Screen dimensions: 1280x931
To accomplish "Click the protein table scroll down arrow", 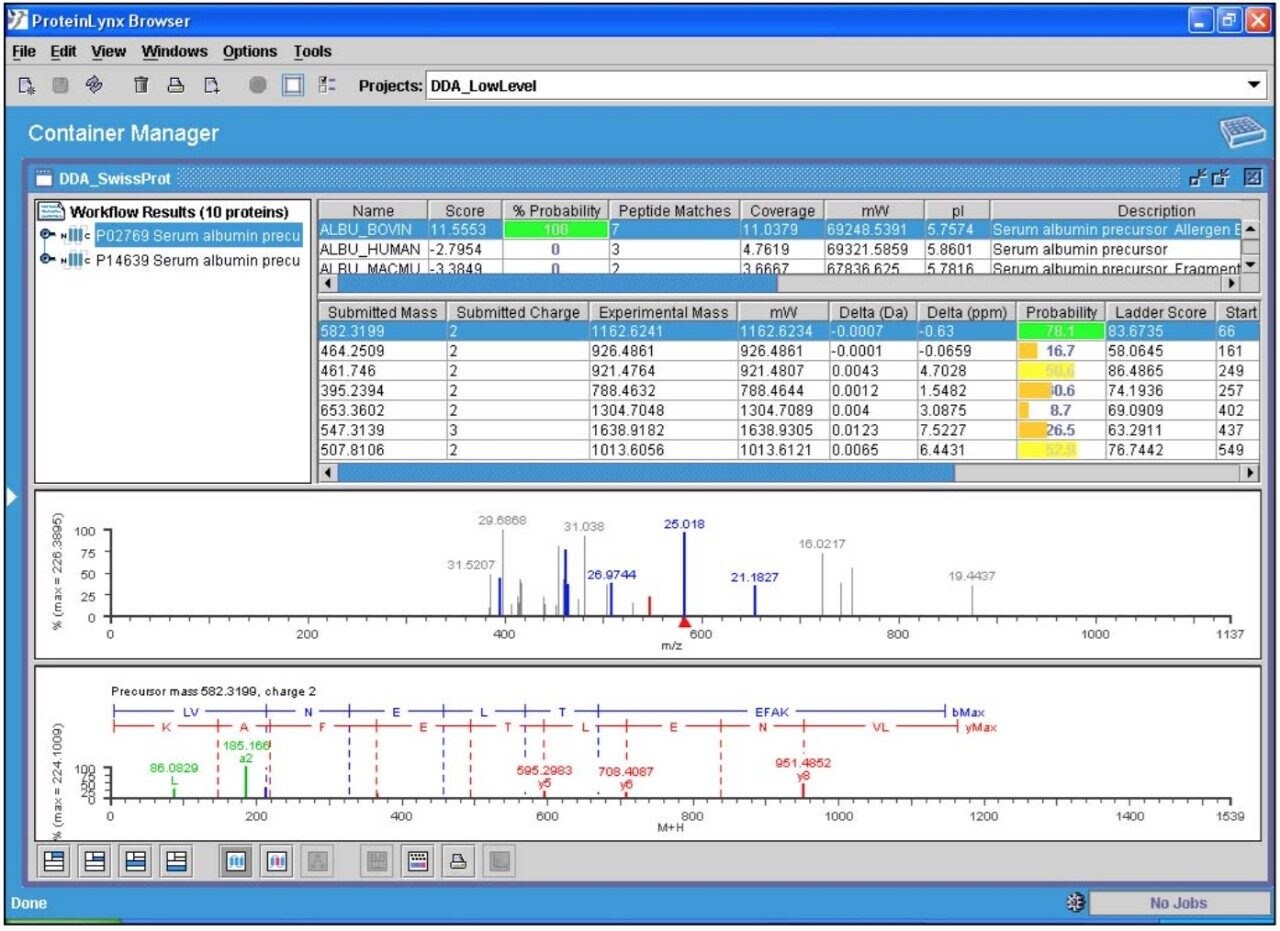I will click(1250, 265).
